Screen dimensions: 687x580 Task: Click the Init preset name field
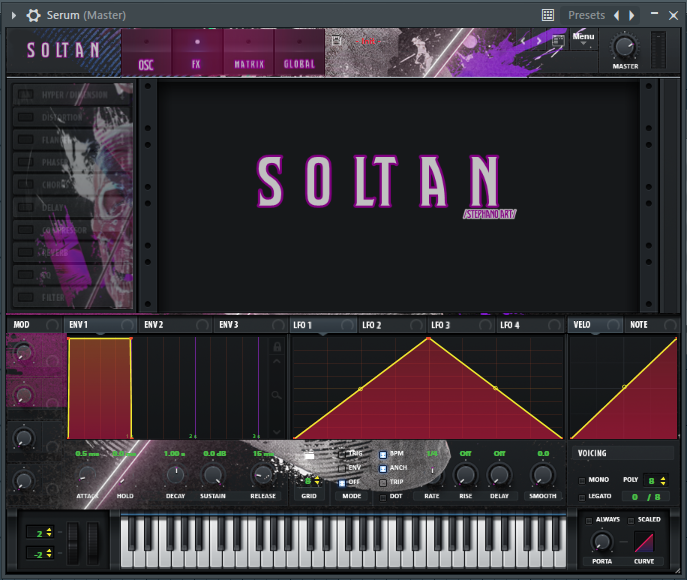(368, 41)
